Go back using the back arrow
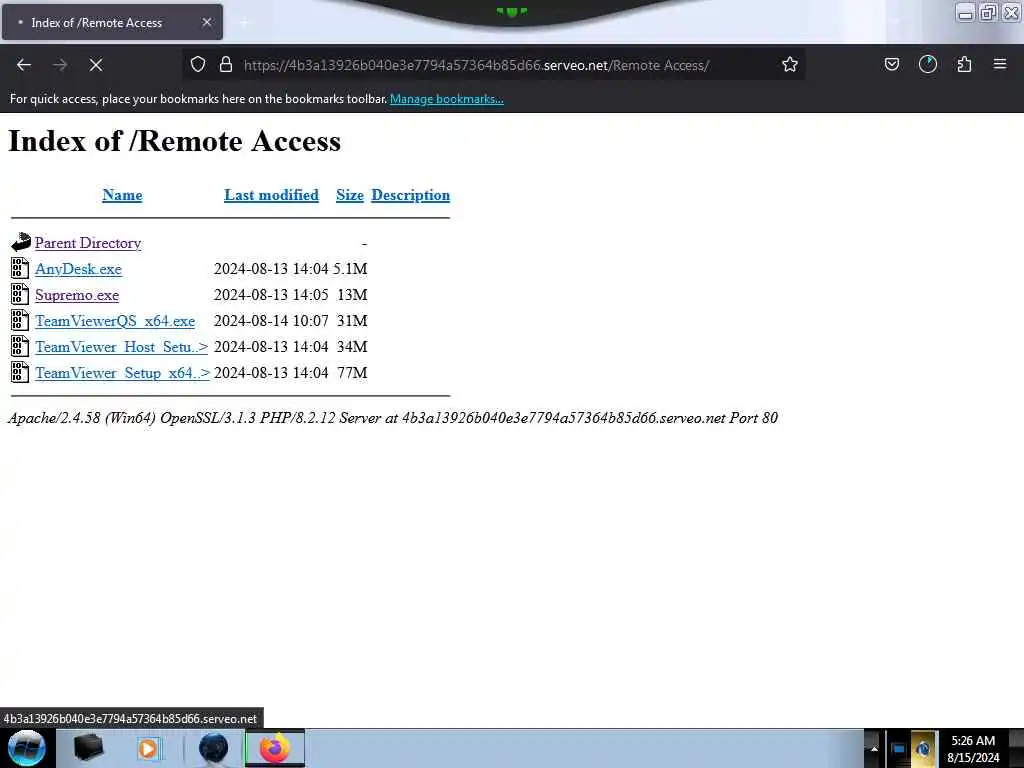Viewport: 1024px width, 768px height. [x=24, y=65]
